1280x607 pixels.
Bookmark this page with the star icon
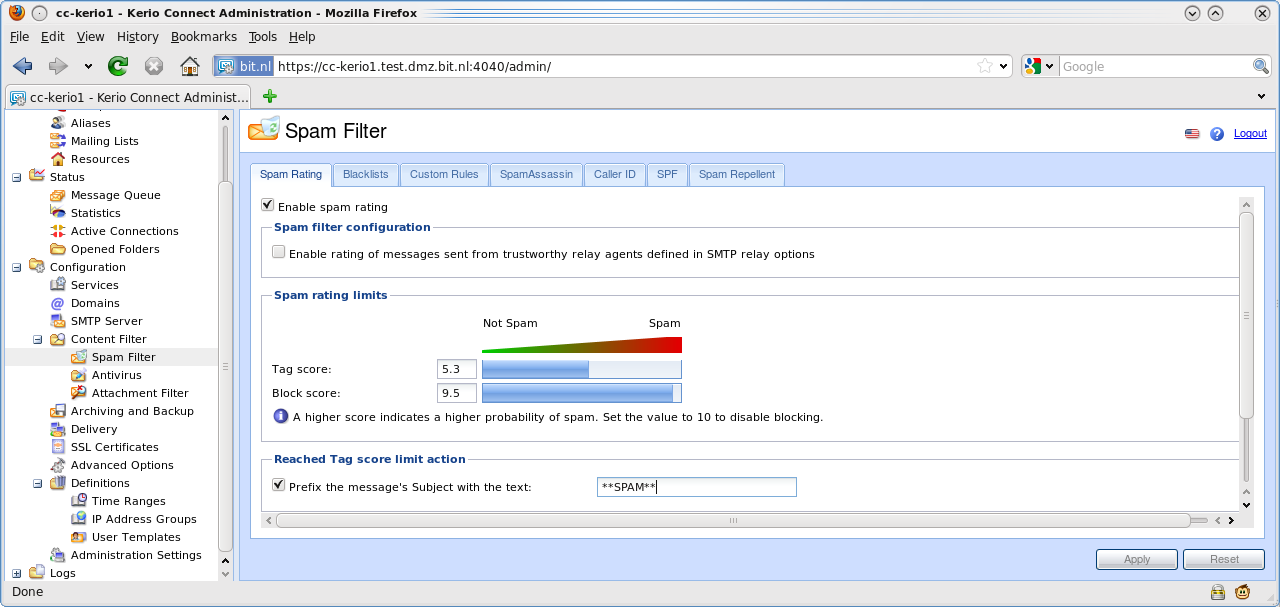pos(985,66)
